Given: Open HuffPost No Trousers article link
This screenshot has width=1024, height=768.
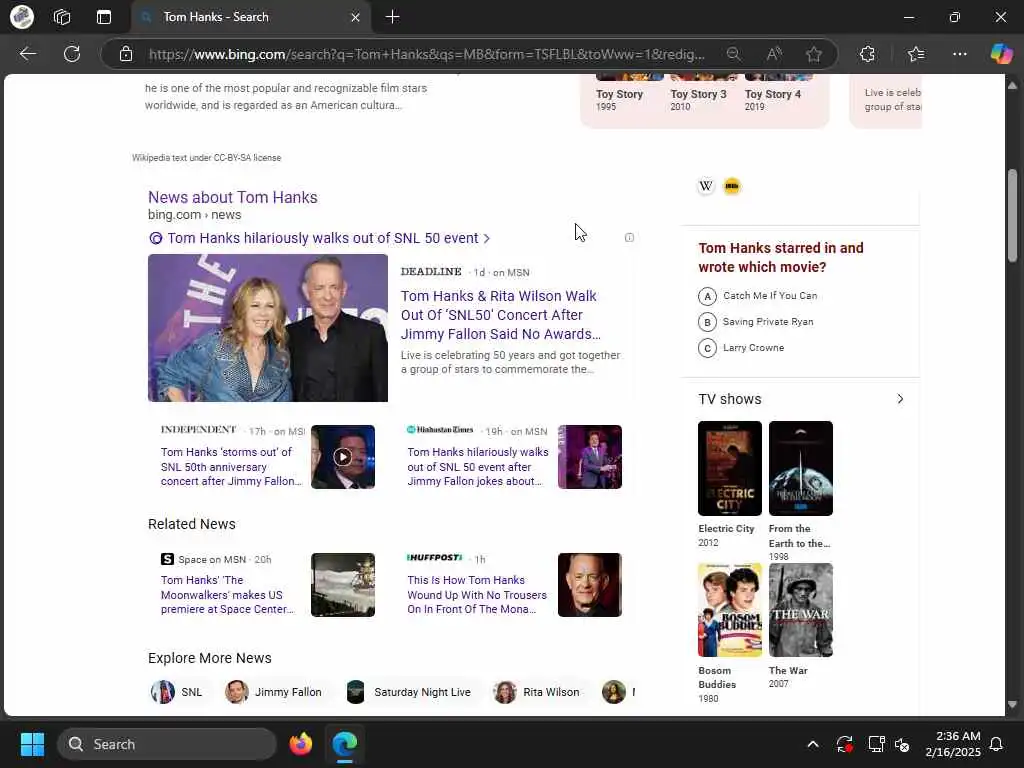Looking at the screenshot, I should point(477,594).
